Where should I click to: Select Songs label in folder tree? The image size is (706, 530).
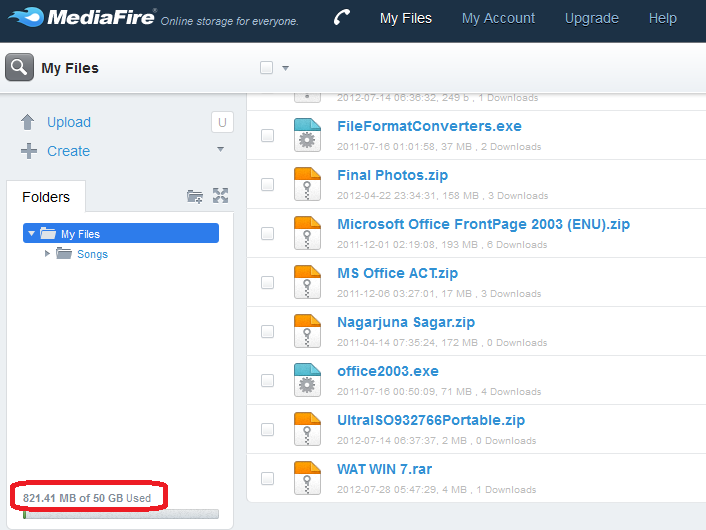[92, 254]
